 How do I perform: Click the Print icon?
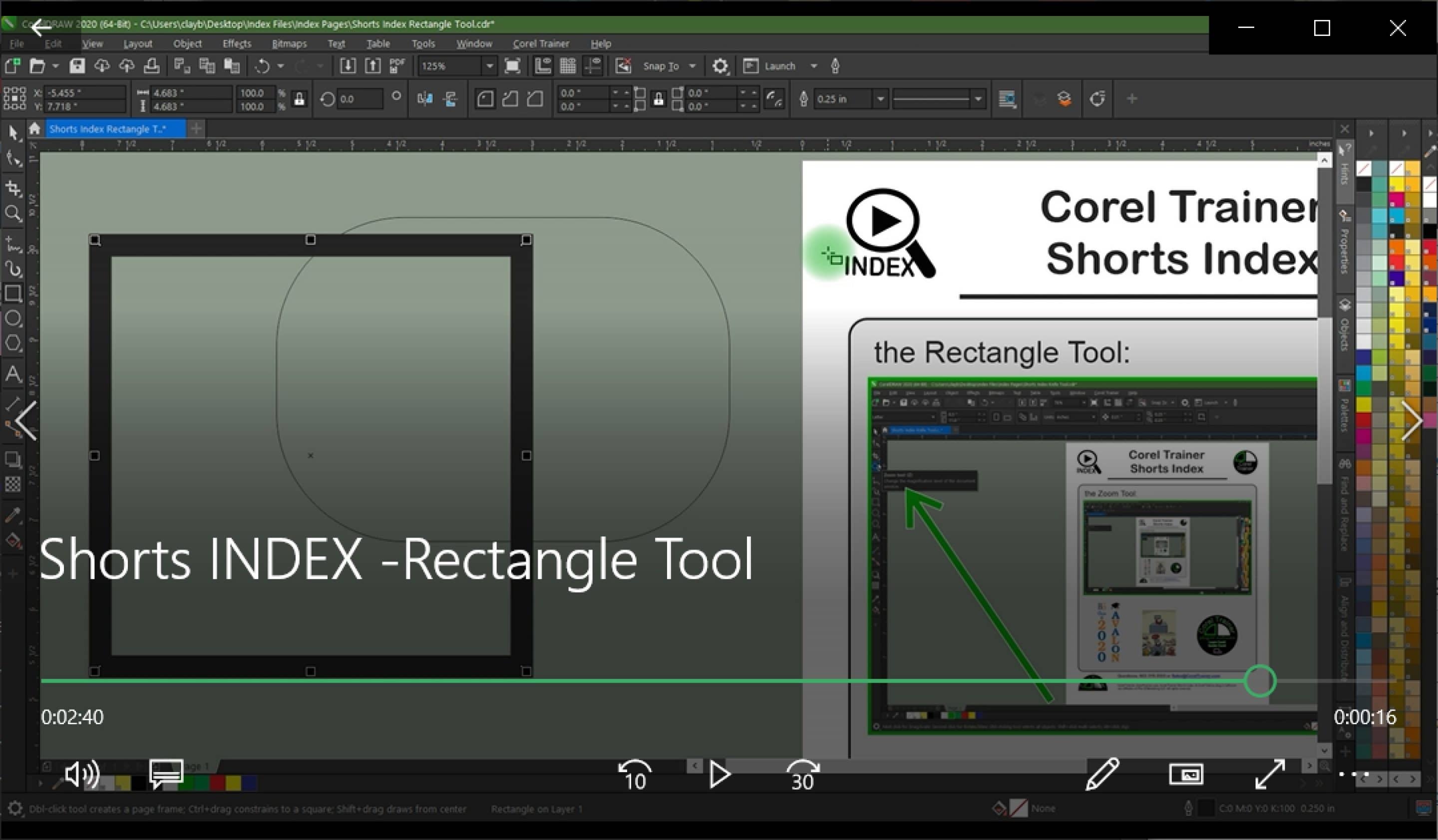[x=151, y=66]
